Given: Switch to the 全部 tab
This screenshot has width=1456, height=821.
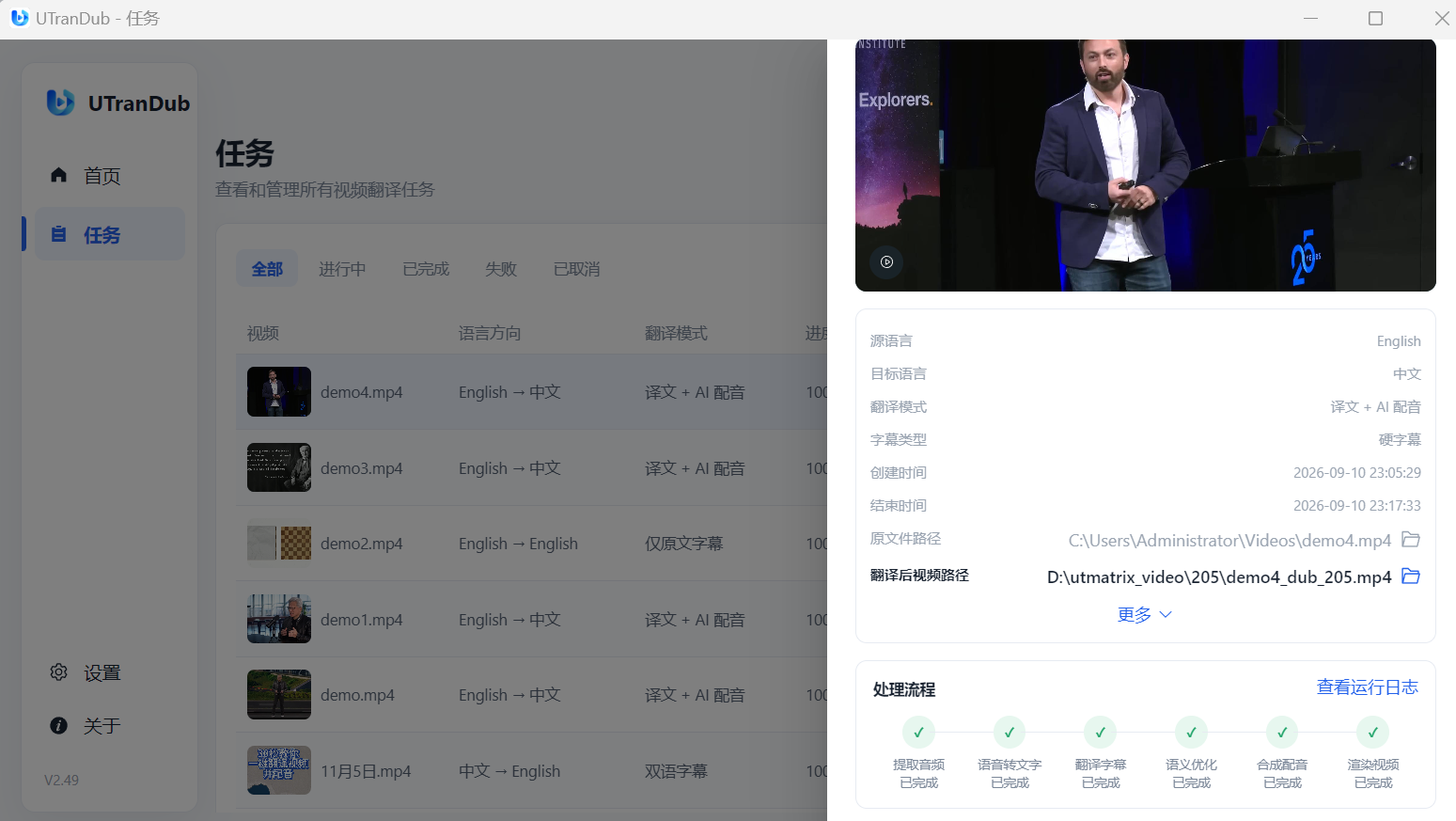Looking at the screenshot, I should 267,269.
